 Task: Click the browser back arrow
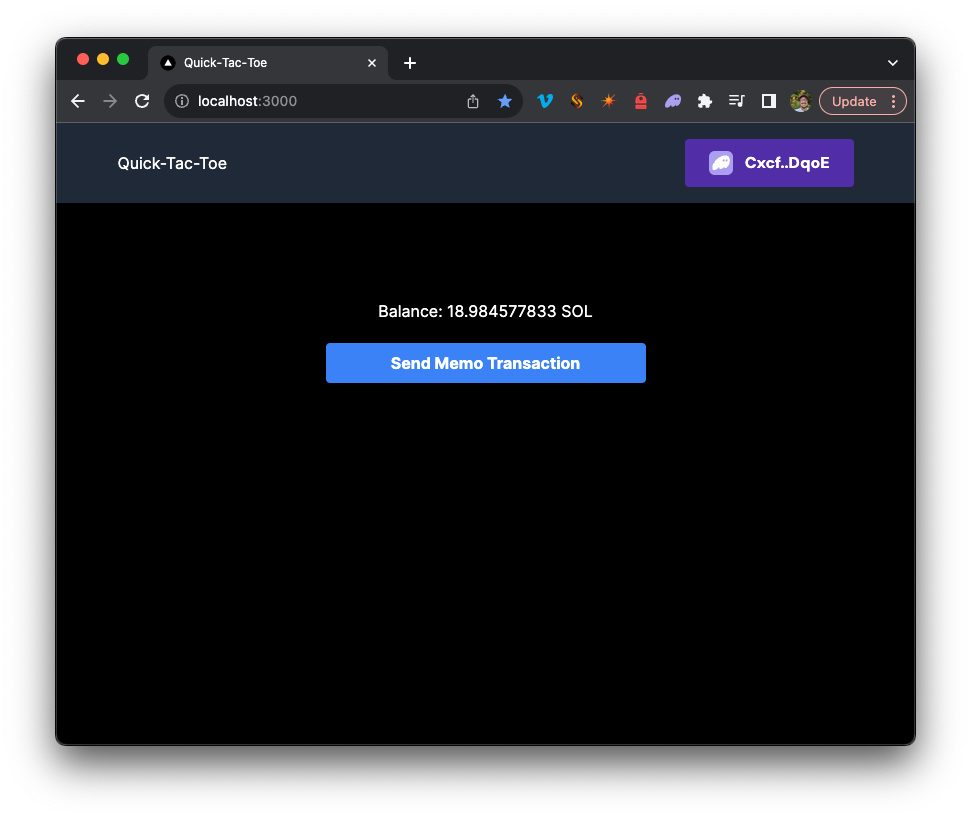pyautogui.click(x=78, y=101)
